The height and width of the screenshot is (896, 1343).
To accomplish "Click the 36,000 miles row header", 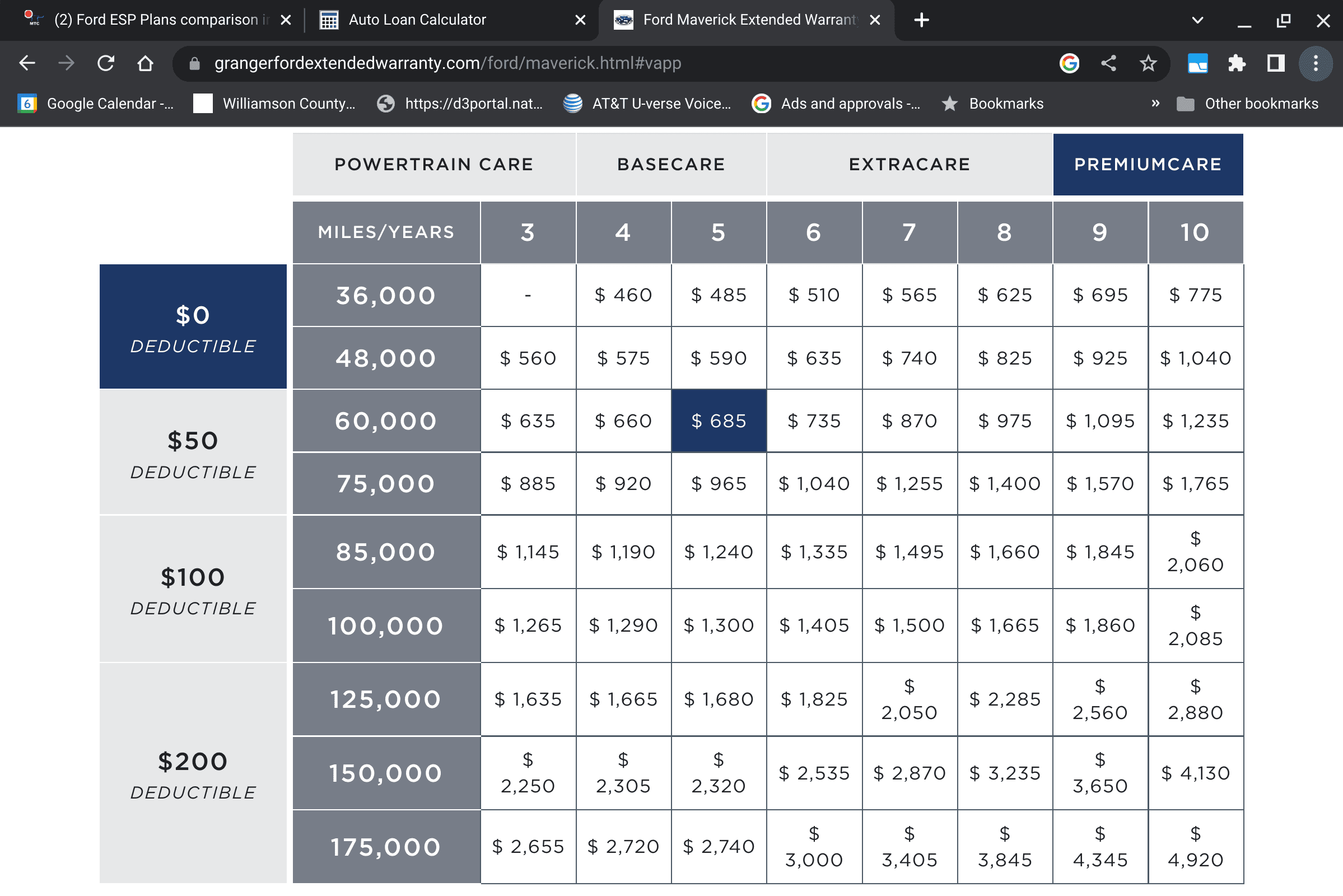I will point(386,296).
